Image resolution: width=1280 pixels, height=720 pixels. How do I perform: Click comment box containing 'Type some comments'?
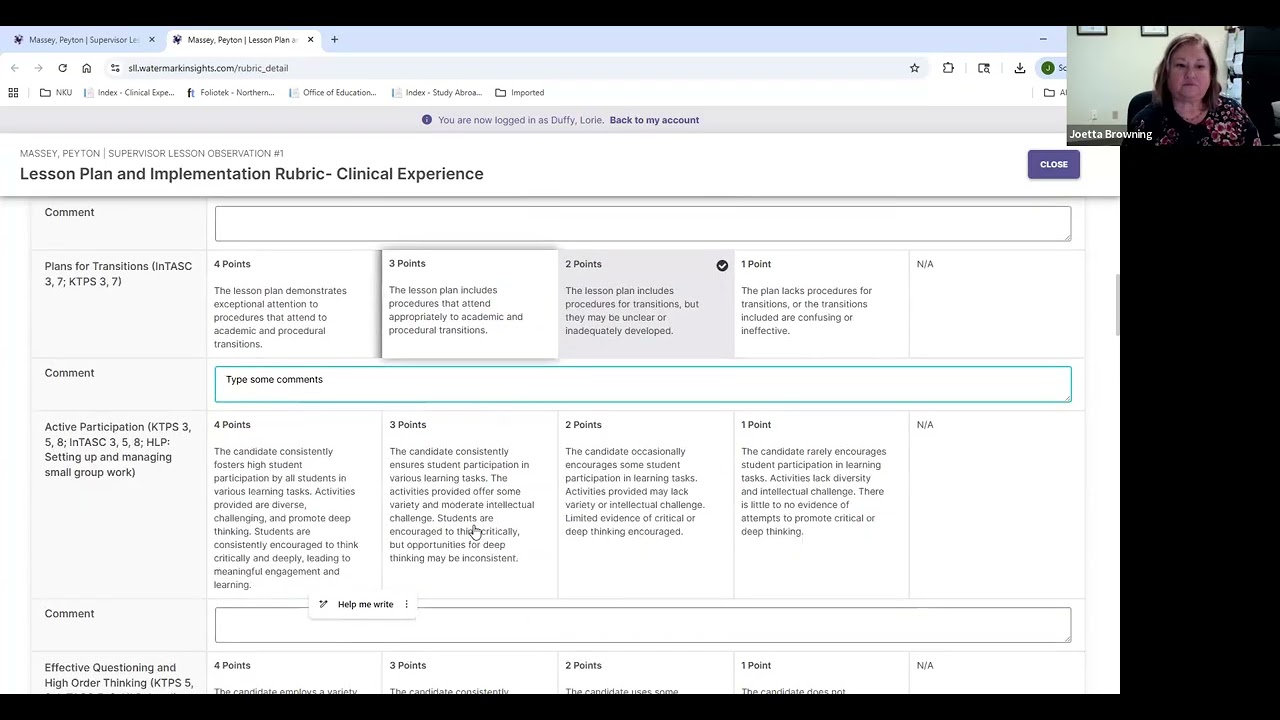click(643, 384)
